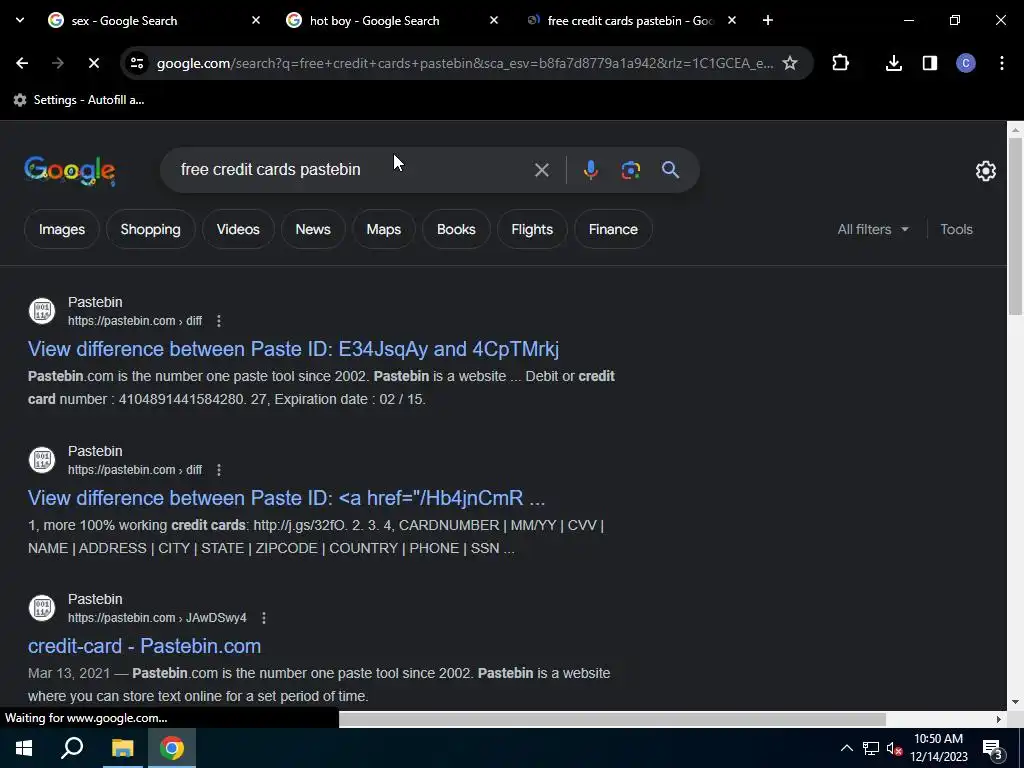The image size is (1024, 768).
Task: Open File Explorer from taskbar
Action: 122,748
